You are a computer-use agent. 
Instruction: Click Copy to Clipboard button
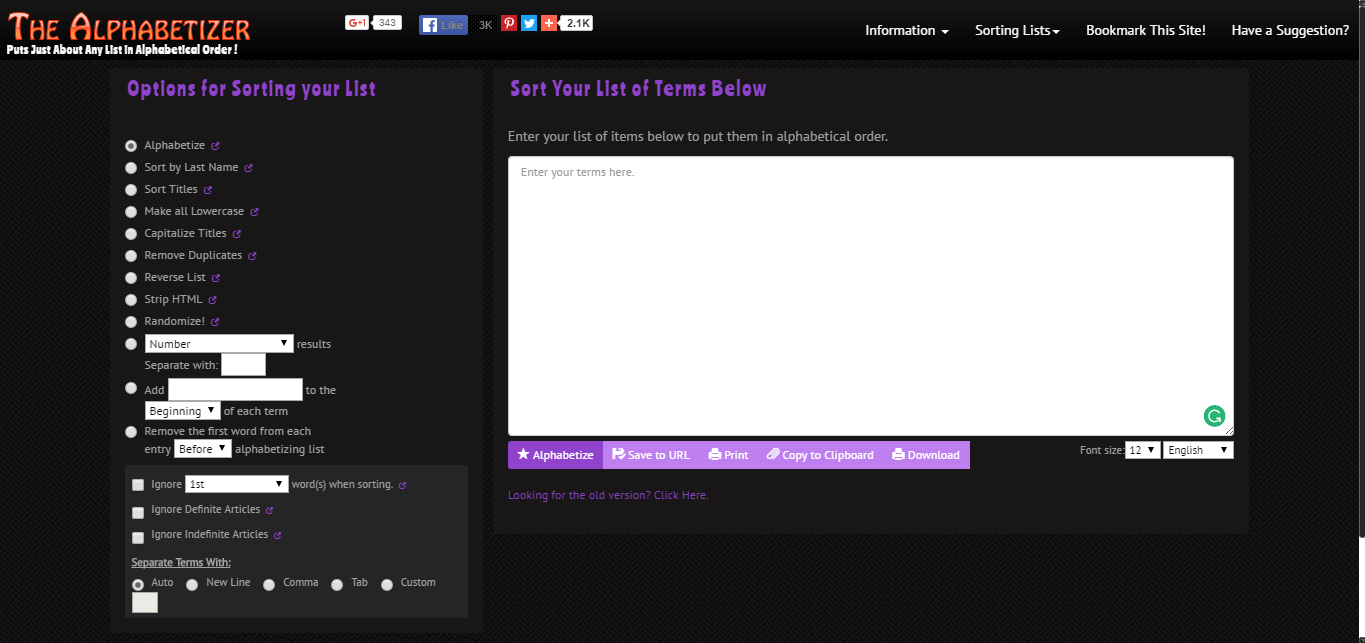[820, 455]
